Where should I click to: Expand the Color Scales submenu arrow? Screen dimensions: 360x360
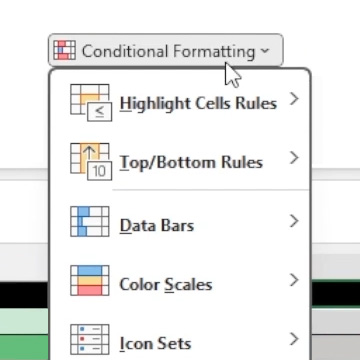(x=294, y=280)
